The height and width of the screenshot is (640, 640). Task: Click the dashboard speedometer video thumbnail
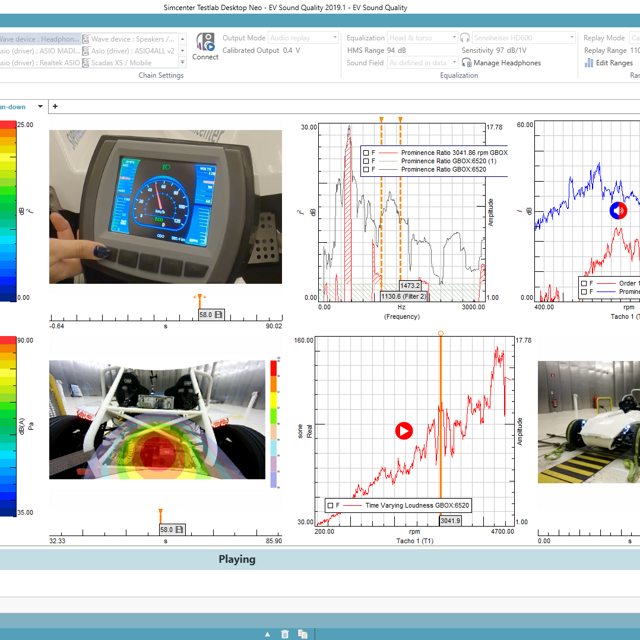tap(165, 207)
